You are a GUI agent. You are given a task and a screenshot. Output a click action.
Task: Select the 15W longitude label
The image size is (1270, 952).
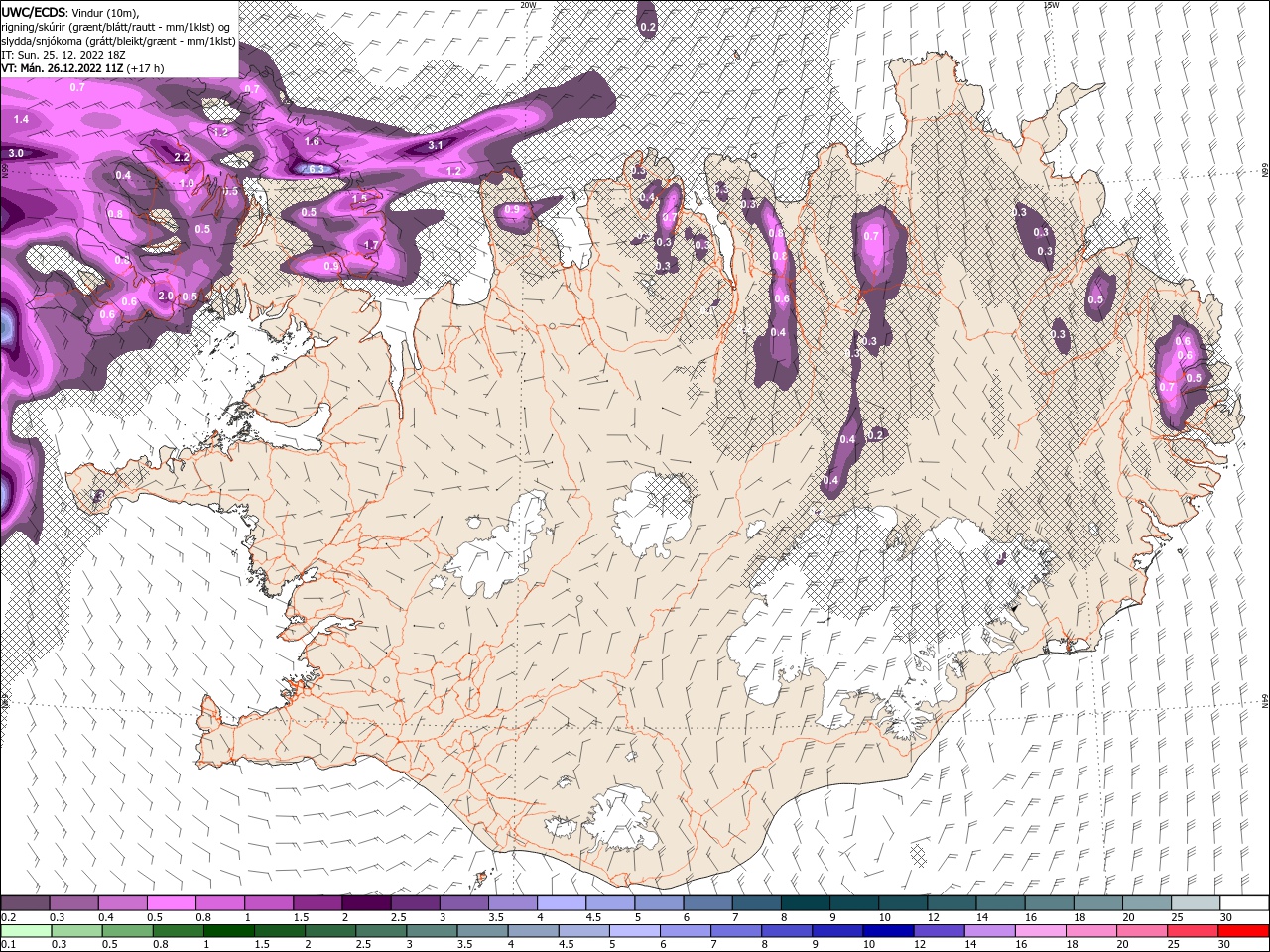click(1051, 4)
